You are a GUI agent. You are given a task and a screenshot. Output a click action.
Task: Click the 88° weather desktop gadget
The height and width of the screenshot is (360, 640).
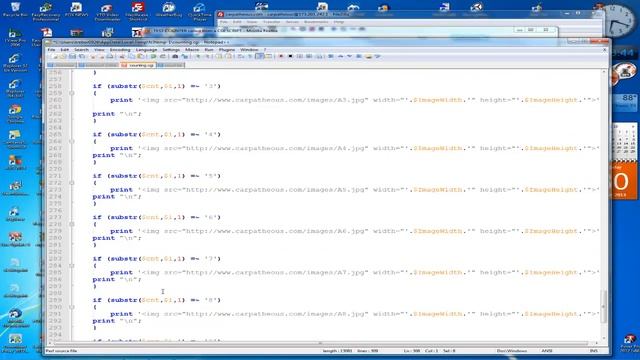click(x=625, y=102)
